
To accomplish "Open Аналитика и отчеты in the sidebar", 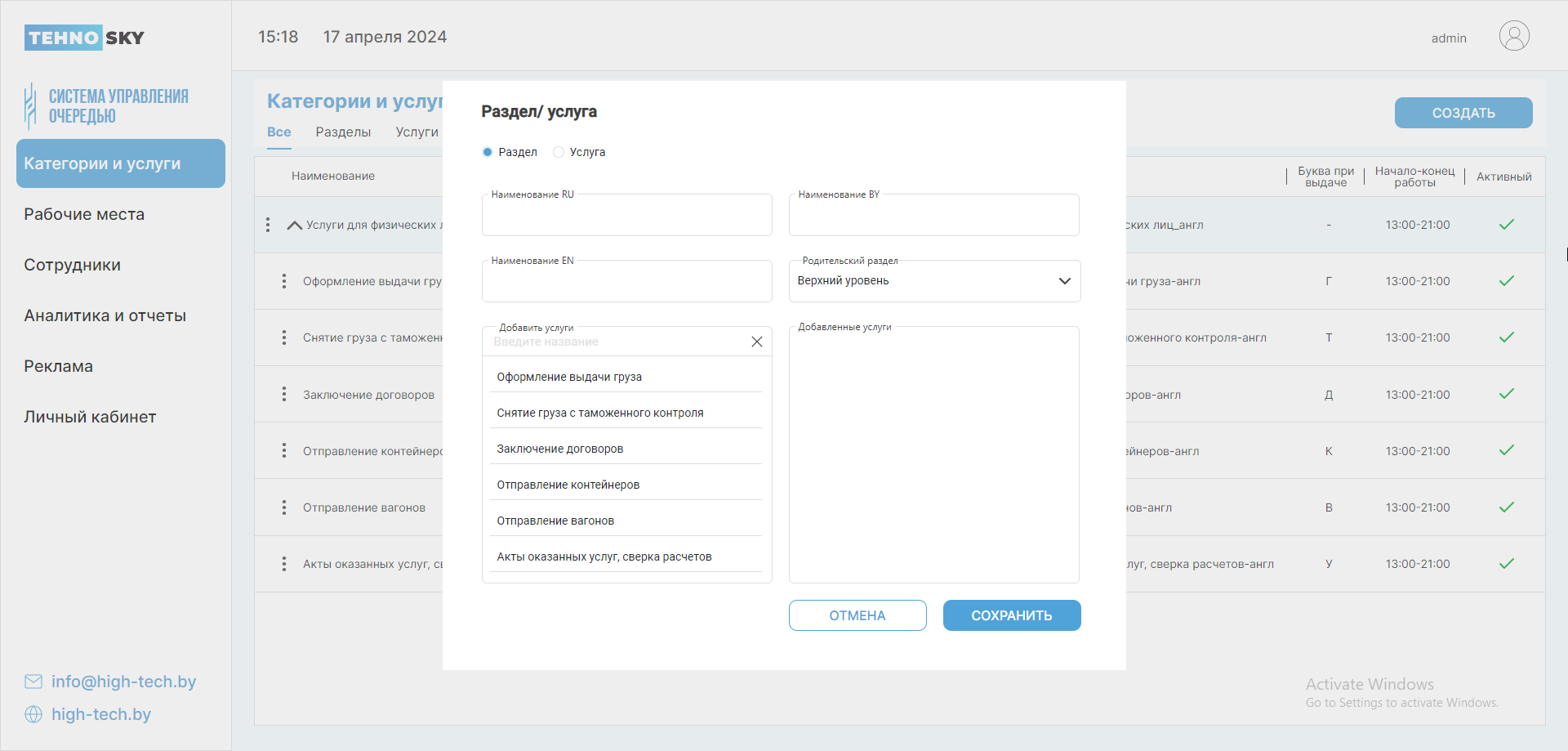I will click(105, 315).
